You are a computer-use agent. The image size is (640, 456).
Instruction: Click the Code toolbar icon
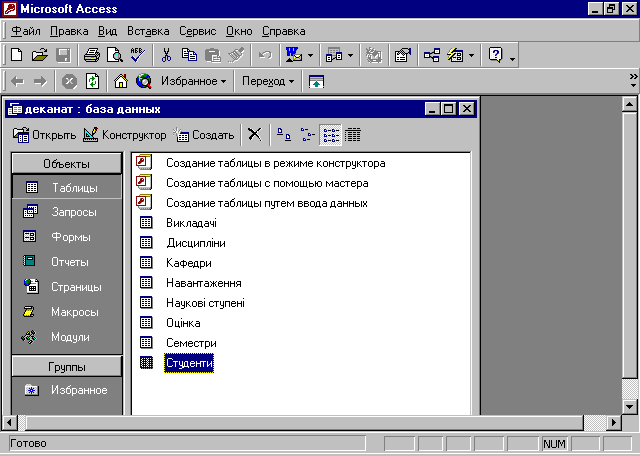373,55
